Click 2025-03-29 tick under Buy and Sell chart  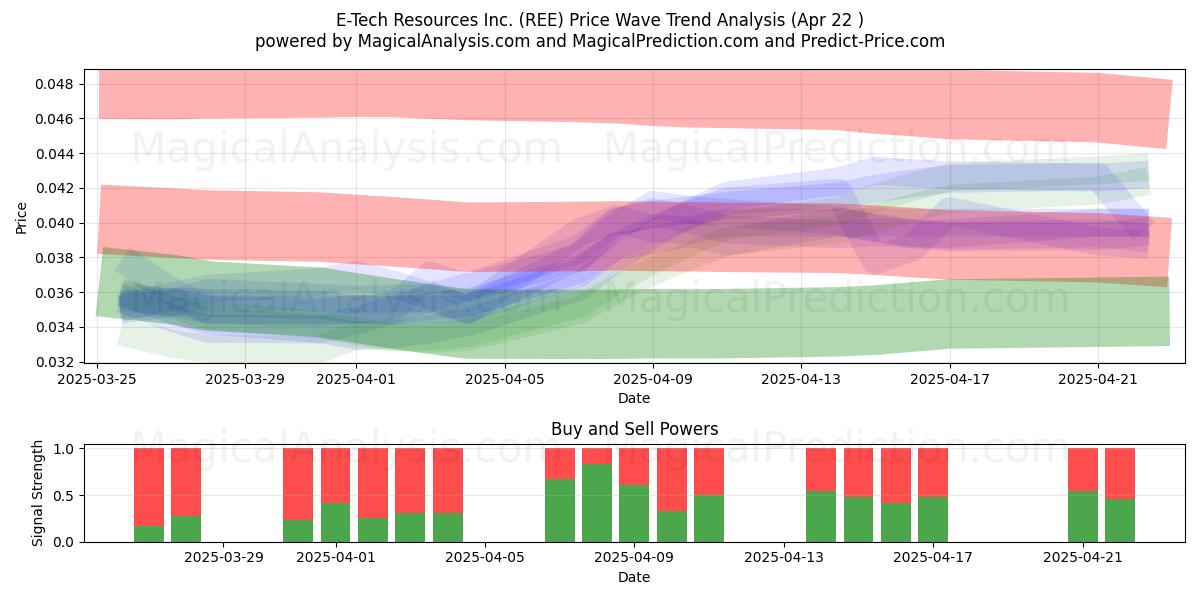[x=224, y=558]
